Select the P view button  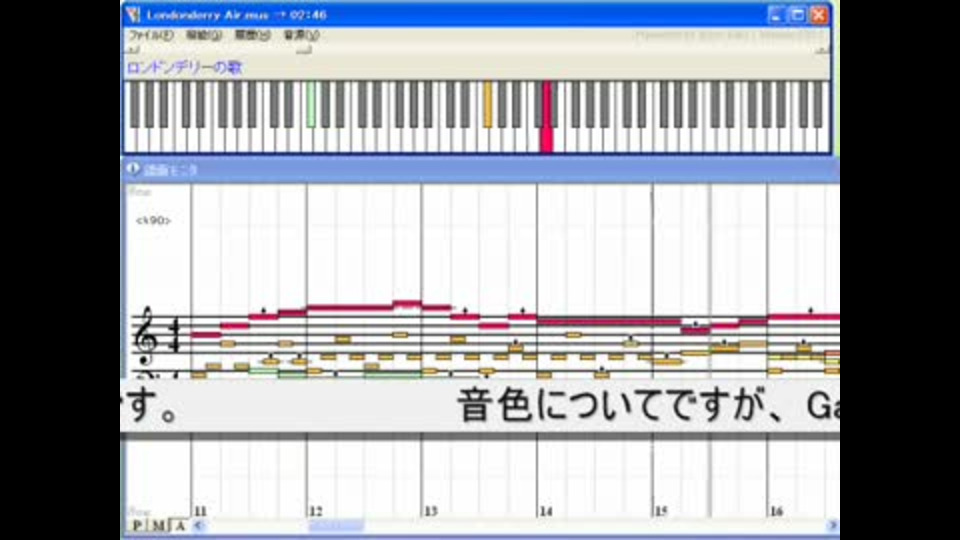coord(138,525)
